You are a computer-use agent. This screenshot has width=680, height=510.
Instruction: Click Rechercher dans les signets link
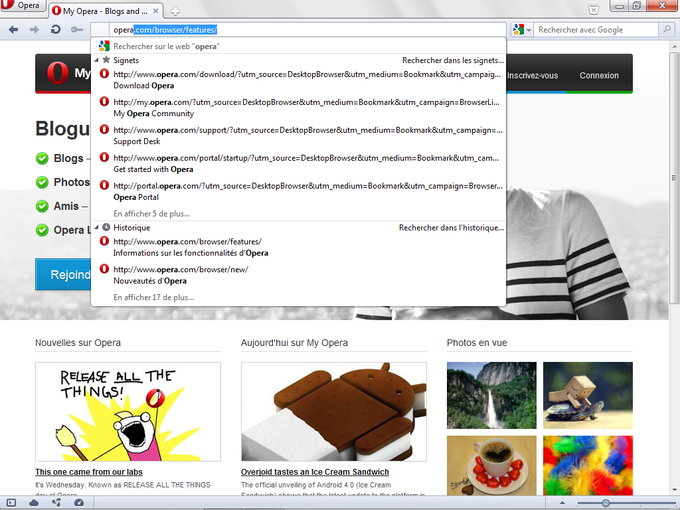[453, 60]
